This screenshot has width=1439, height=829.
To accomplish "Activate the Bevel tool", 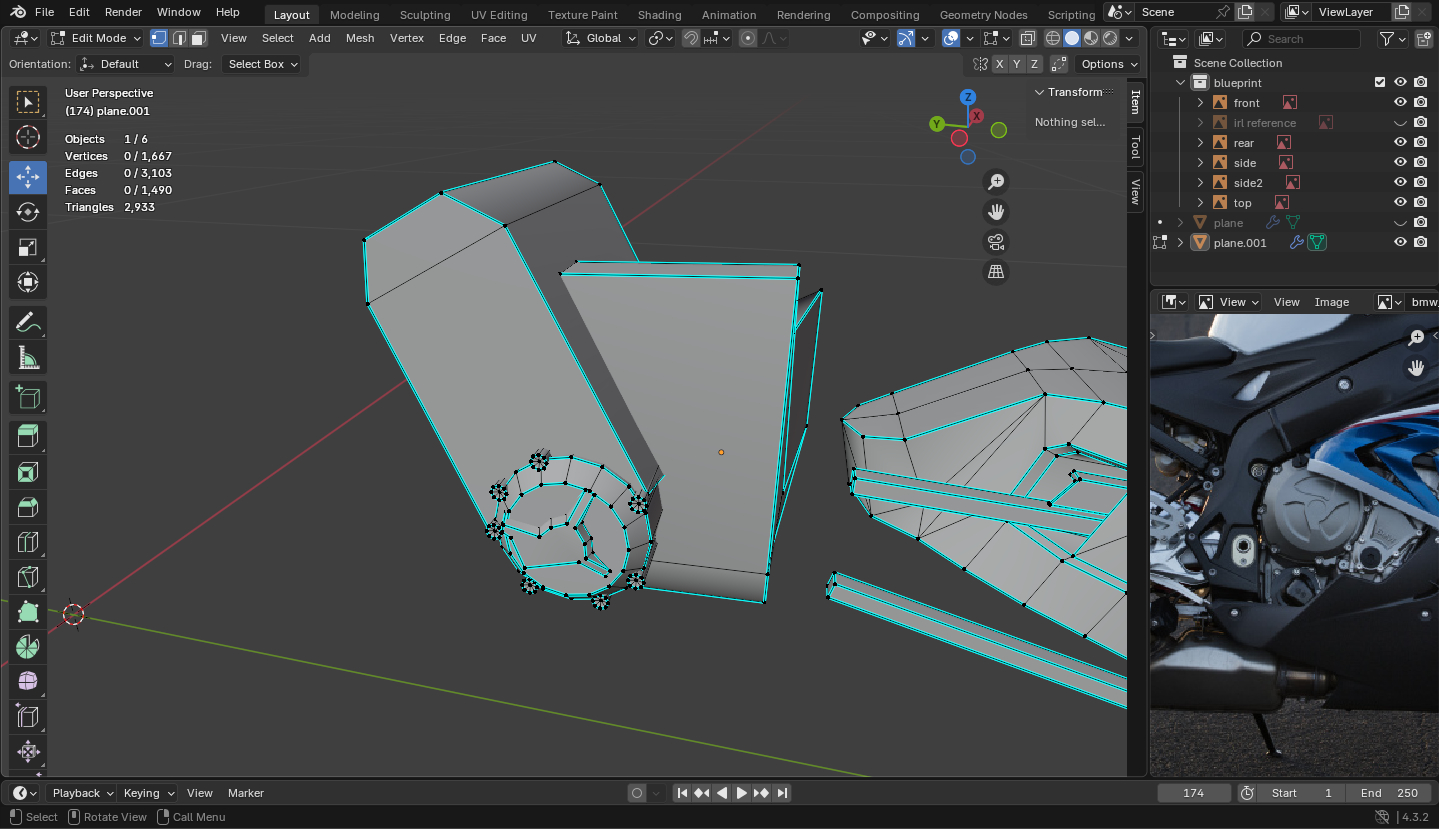I will (28, 507).
